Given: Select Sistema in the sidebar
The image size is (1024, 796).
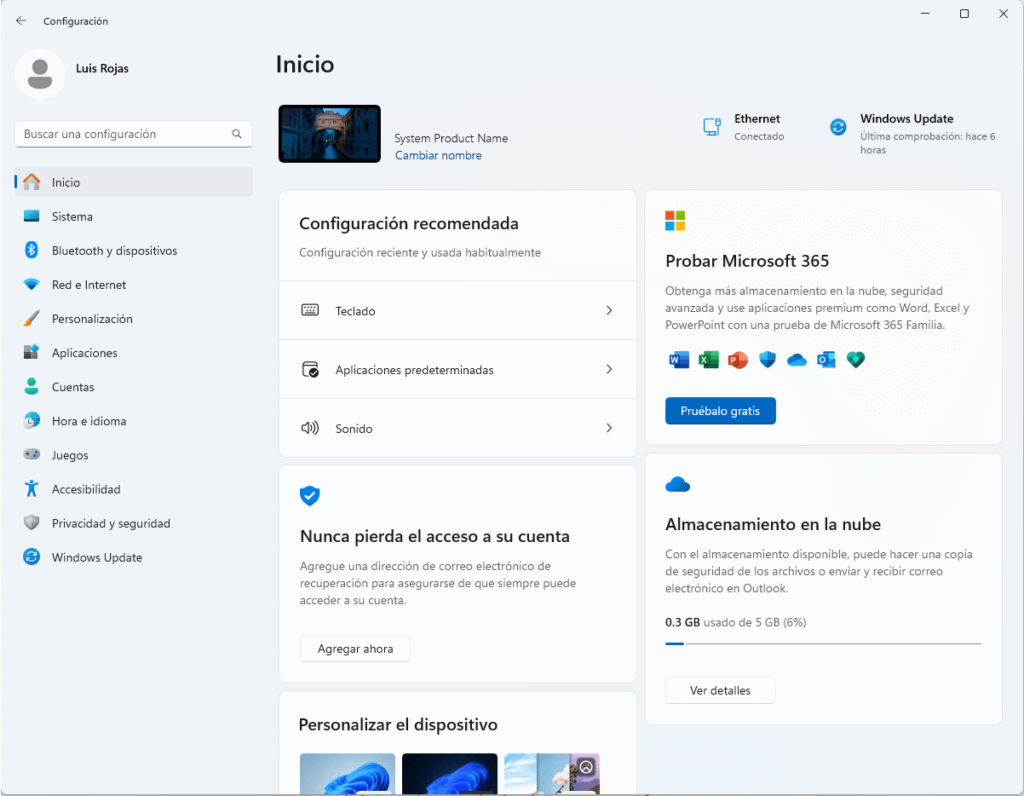Looking at the screenshot, I should tap(72, 217).
